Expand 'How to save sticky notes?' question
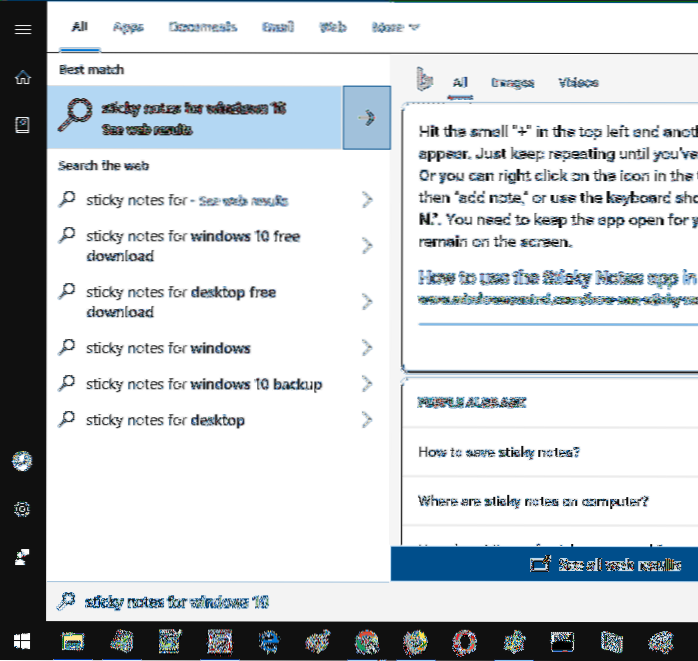Screen dimensions: 698x661 click(498, 452)
